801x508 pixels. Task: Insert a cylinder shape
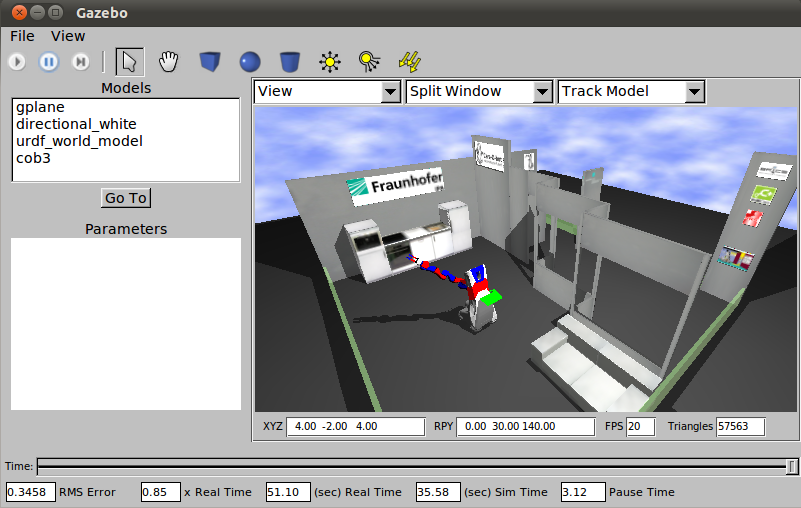[289, 62]
